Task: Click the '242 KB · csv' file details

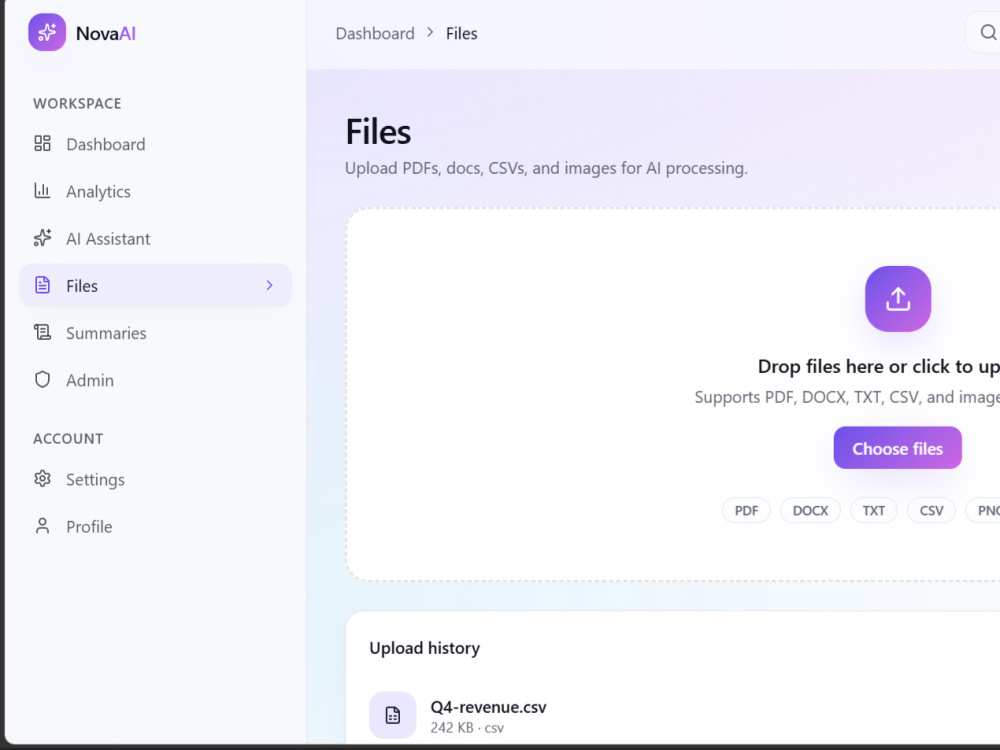Action: coord(467,728)
